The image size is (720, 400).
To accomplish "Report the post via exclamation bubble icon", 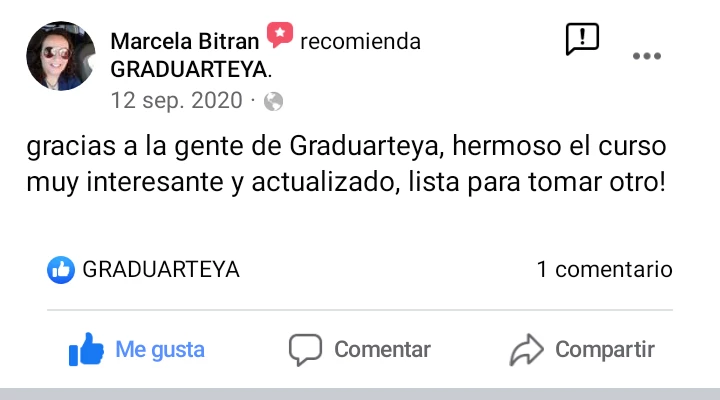I will [581, 39].
